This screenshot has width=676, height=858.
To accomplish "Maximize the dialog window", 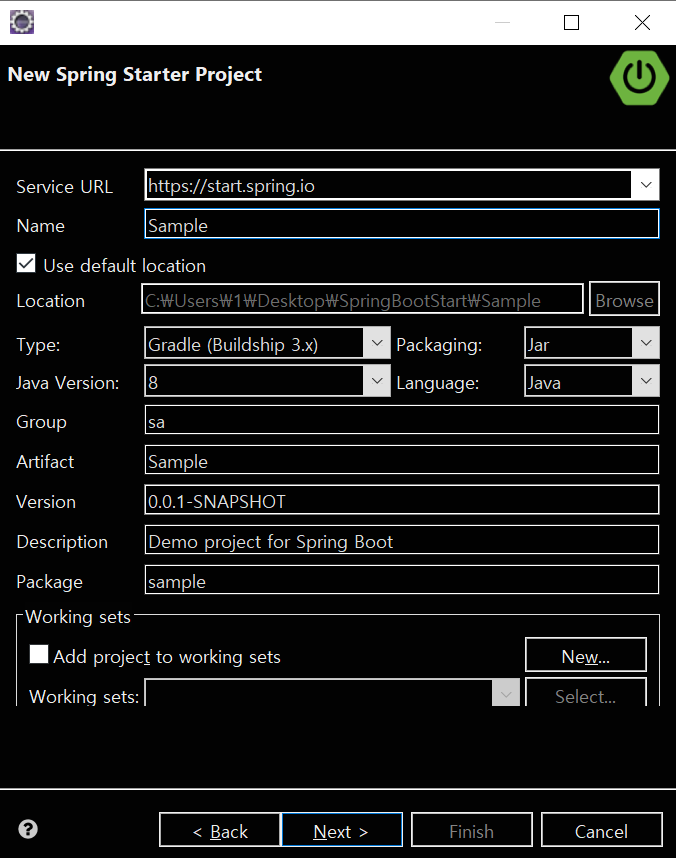I will pos(571,22).
